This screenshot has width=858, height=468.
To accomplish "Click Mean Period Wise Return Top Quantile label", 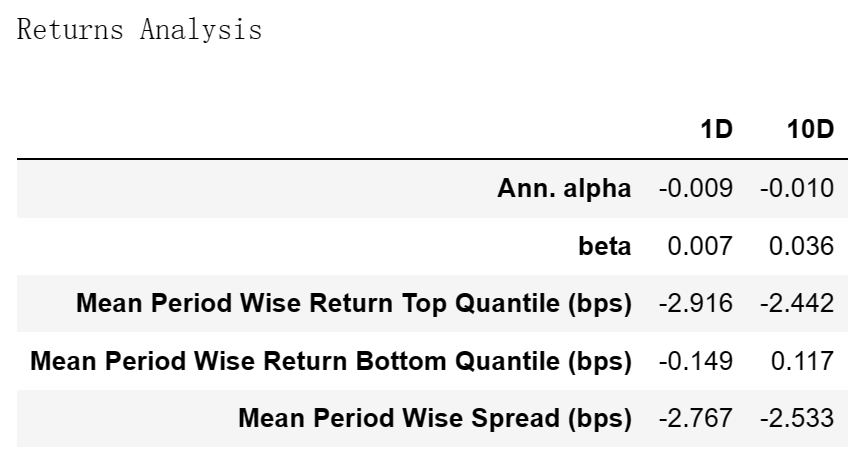I will click(354, 303).
